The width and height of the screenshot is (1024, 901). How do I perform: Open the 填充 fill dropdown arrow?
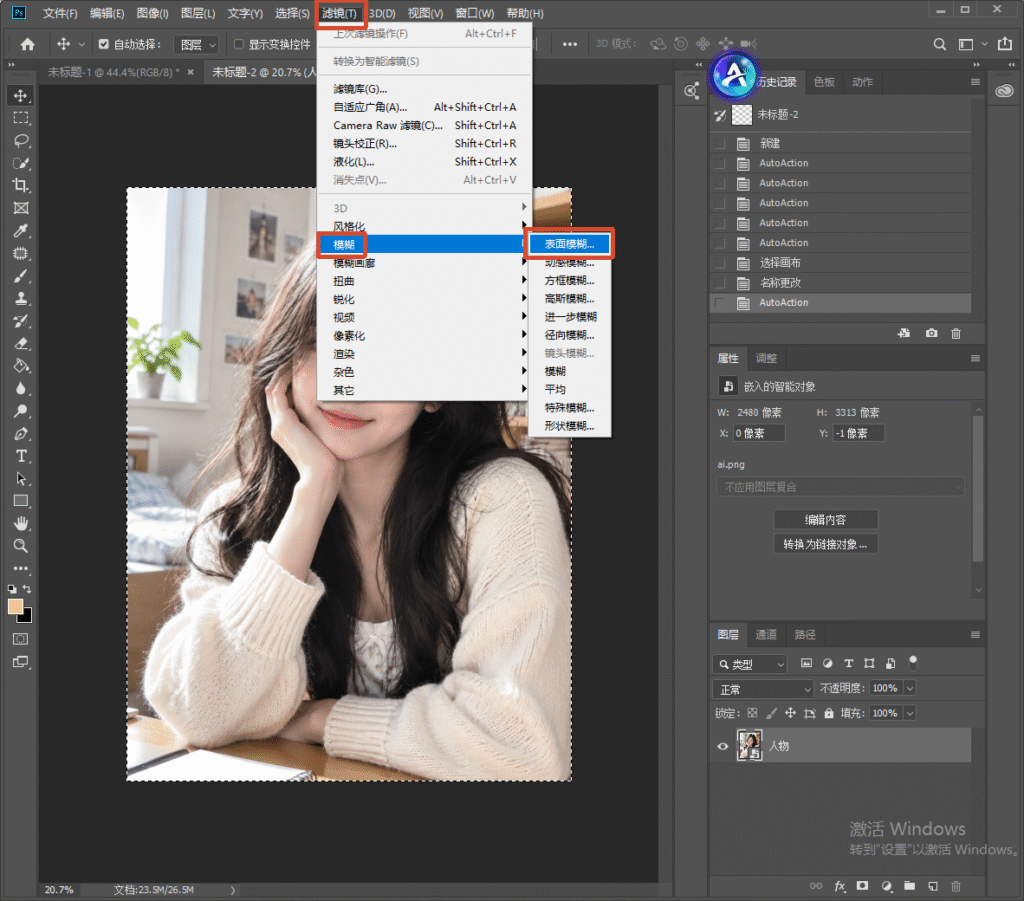pyautogui.click(x=910, y=713)
